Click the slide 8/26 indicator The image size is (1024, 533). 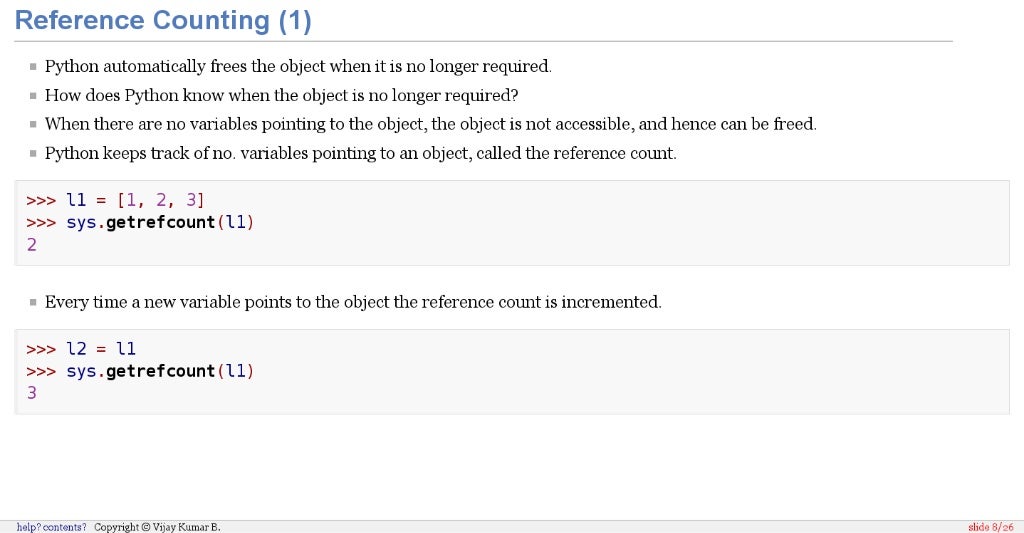991,527
